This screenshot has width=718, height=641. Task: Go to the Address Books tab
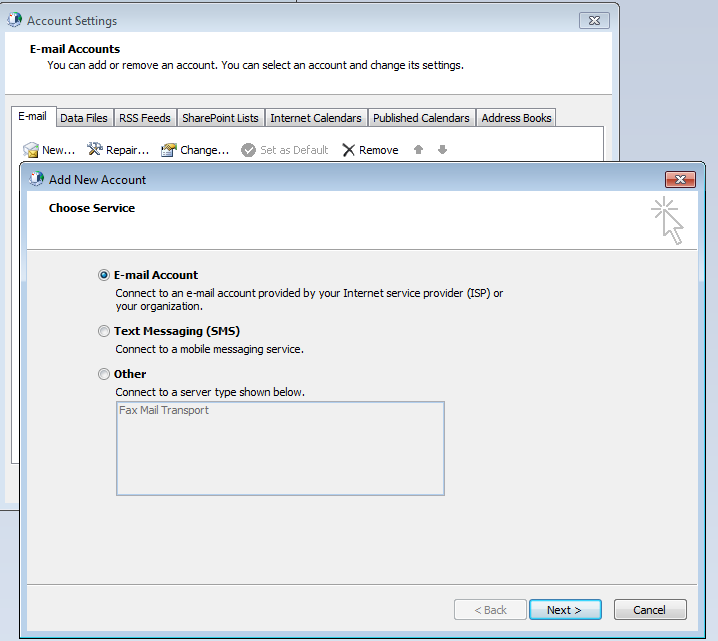[516, 118]
